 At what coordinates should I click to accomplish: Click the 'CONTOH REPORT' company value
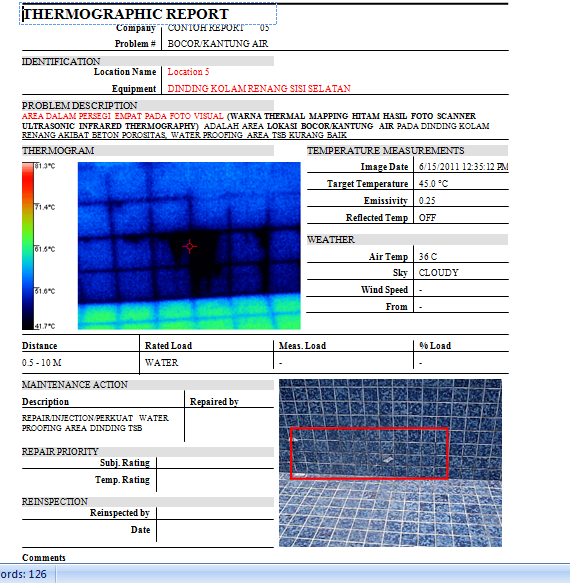point(206,28)
